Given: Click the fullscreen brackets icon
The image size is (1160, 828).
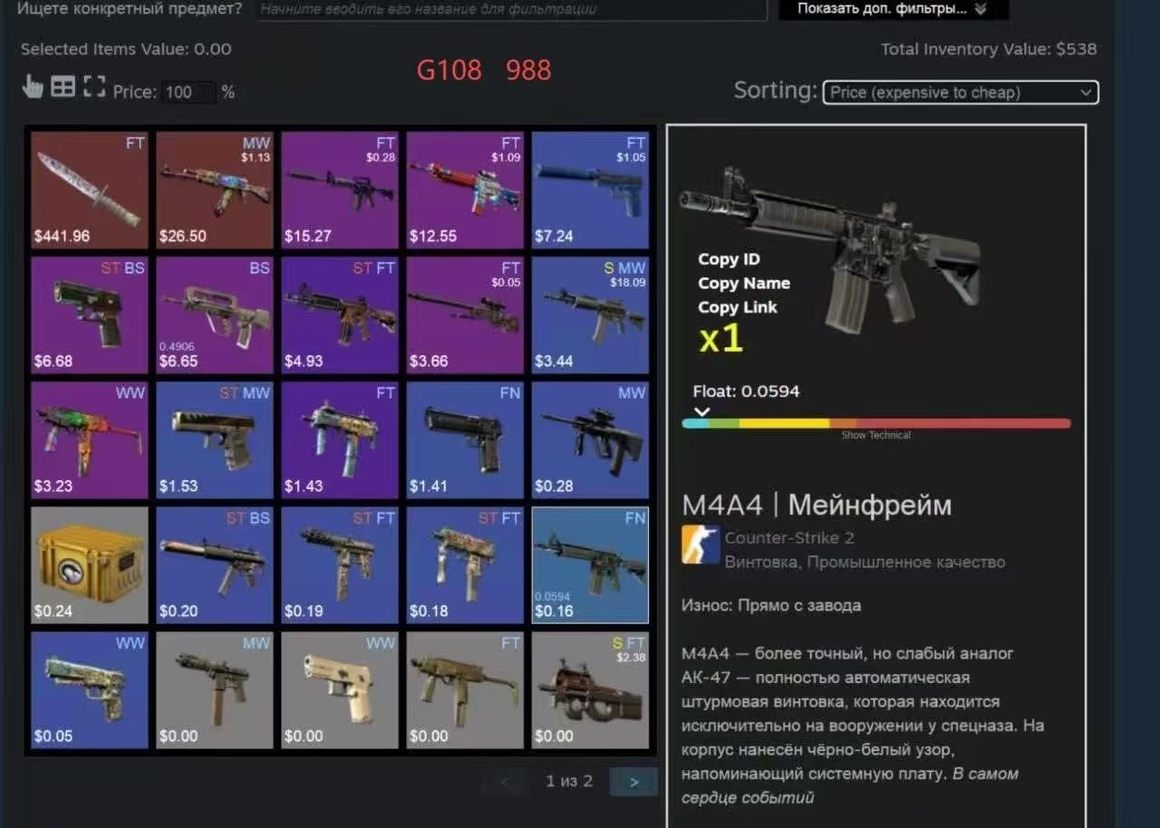Looking at the screenshot, I should [x=94, y=87].
